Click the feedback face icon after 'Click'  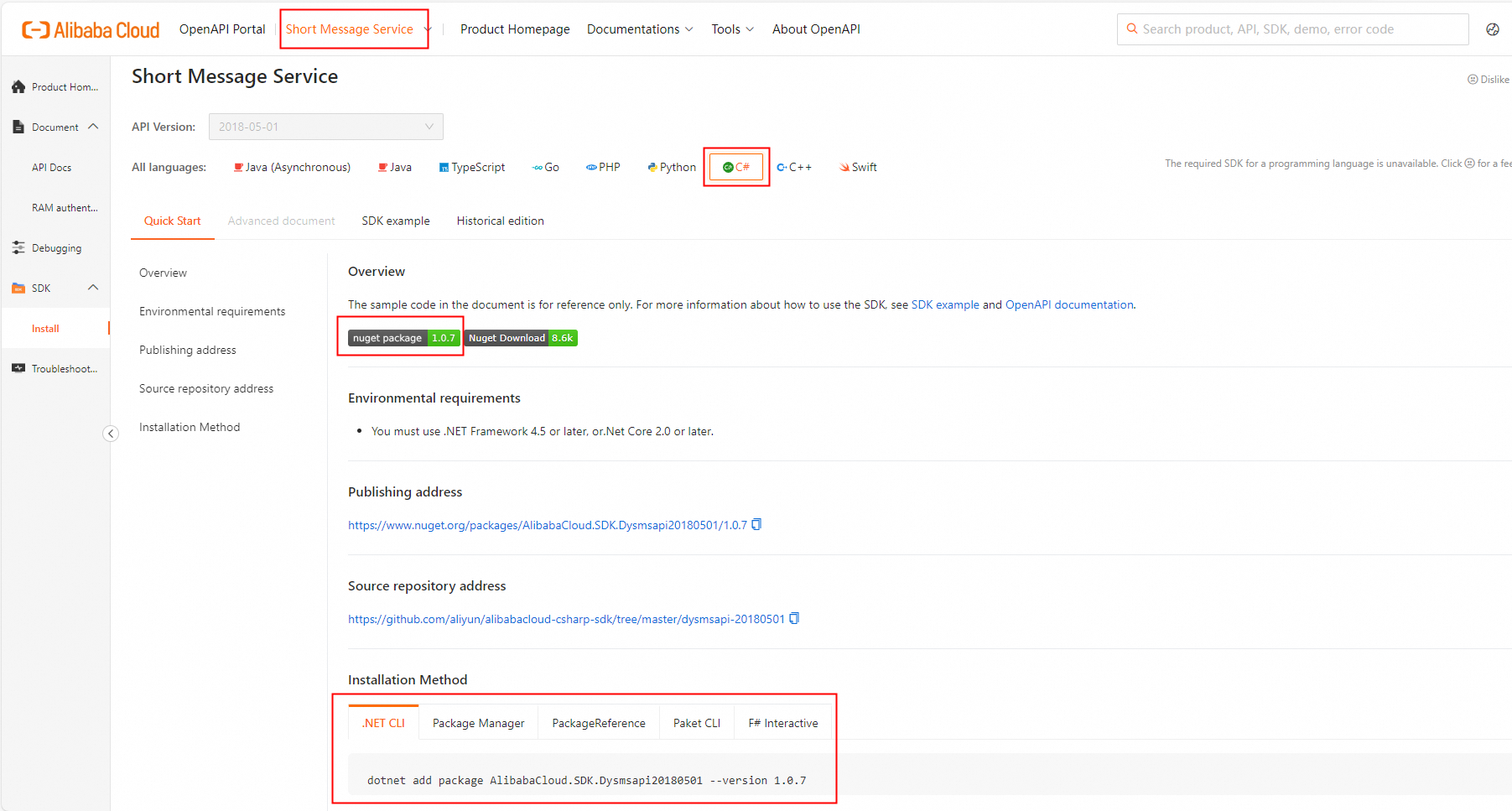(1470, 164)
